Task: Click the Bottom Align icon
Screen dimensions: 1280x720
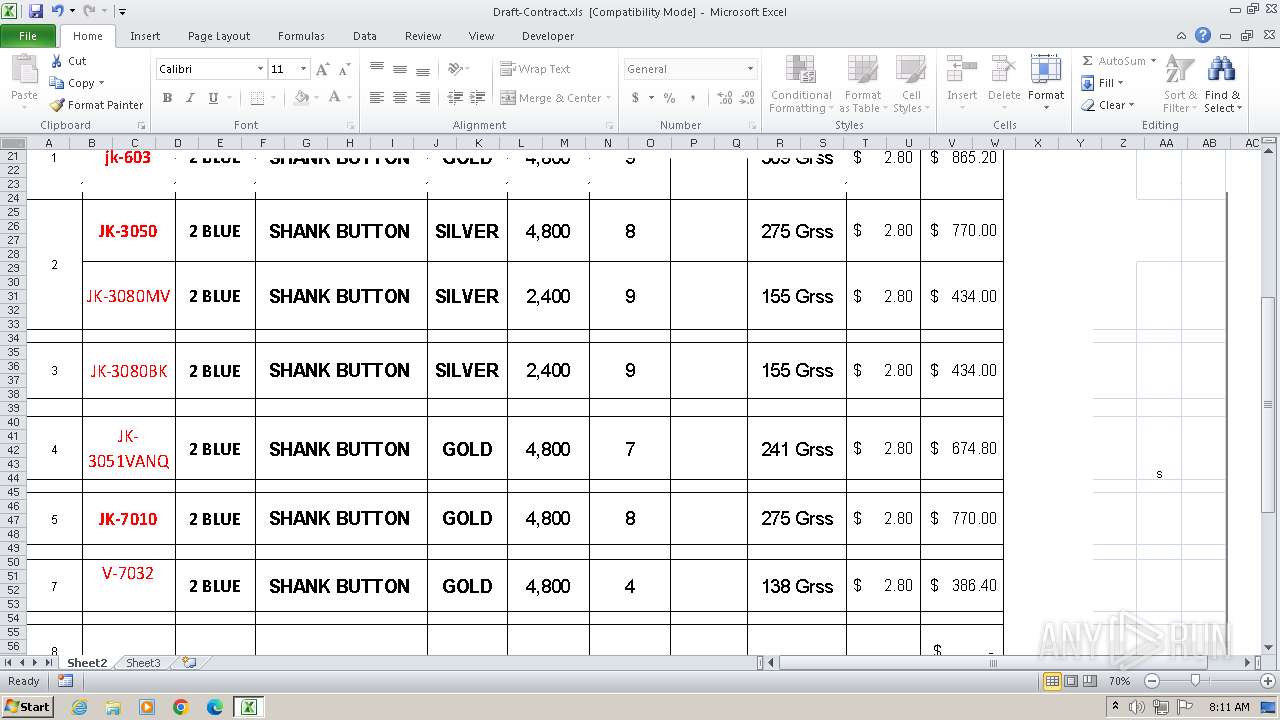Action: tap(423, 69)
